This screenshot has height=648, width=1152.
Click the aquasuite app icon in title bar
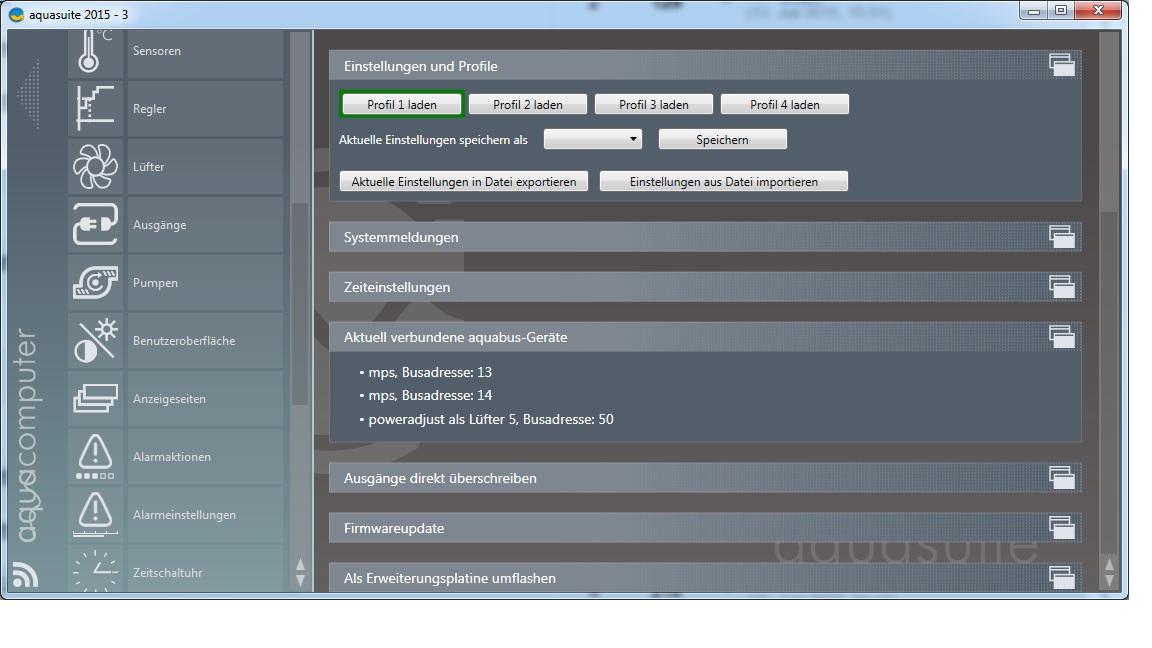[x=15, y=14]
